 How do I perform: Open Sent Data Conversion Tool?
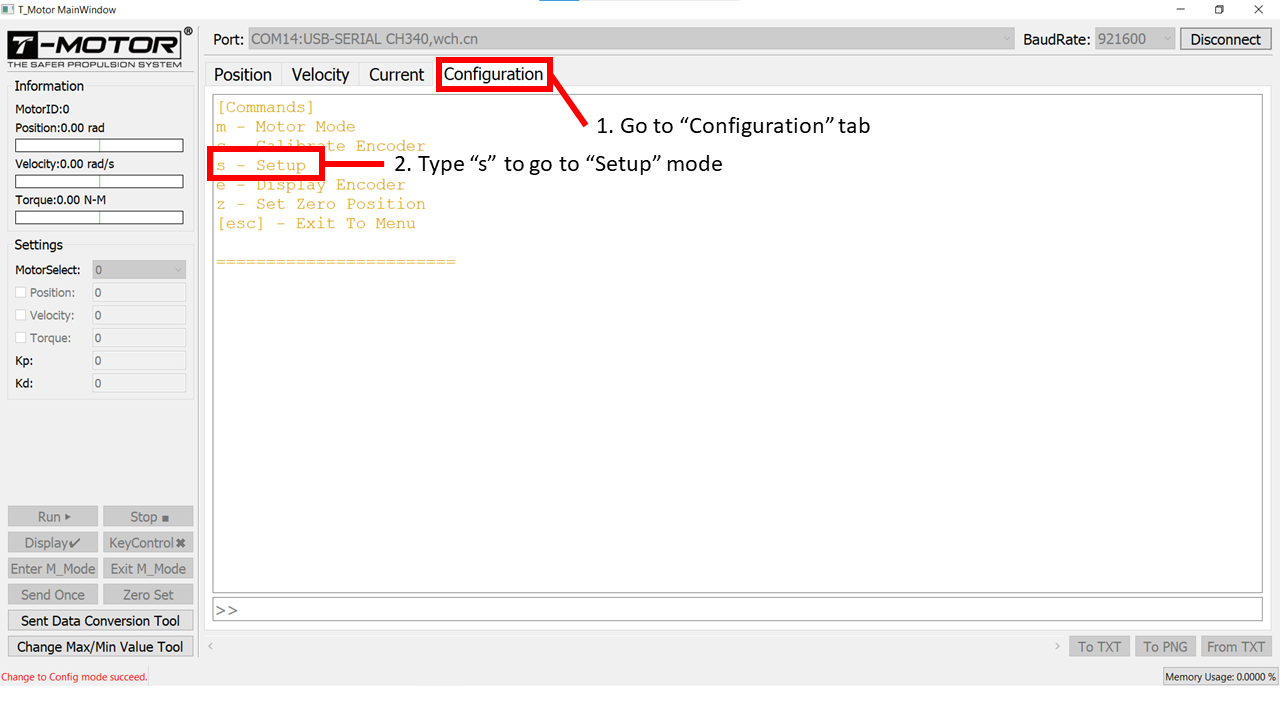pos(100,621)
